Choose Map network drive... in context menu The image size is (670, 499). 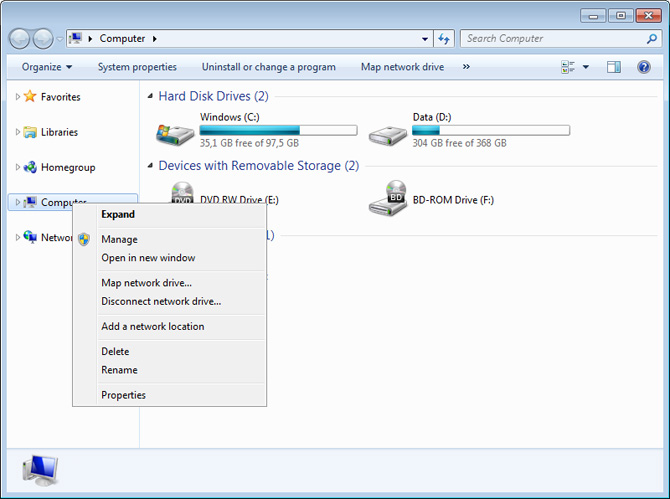pos(170,283)
